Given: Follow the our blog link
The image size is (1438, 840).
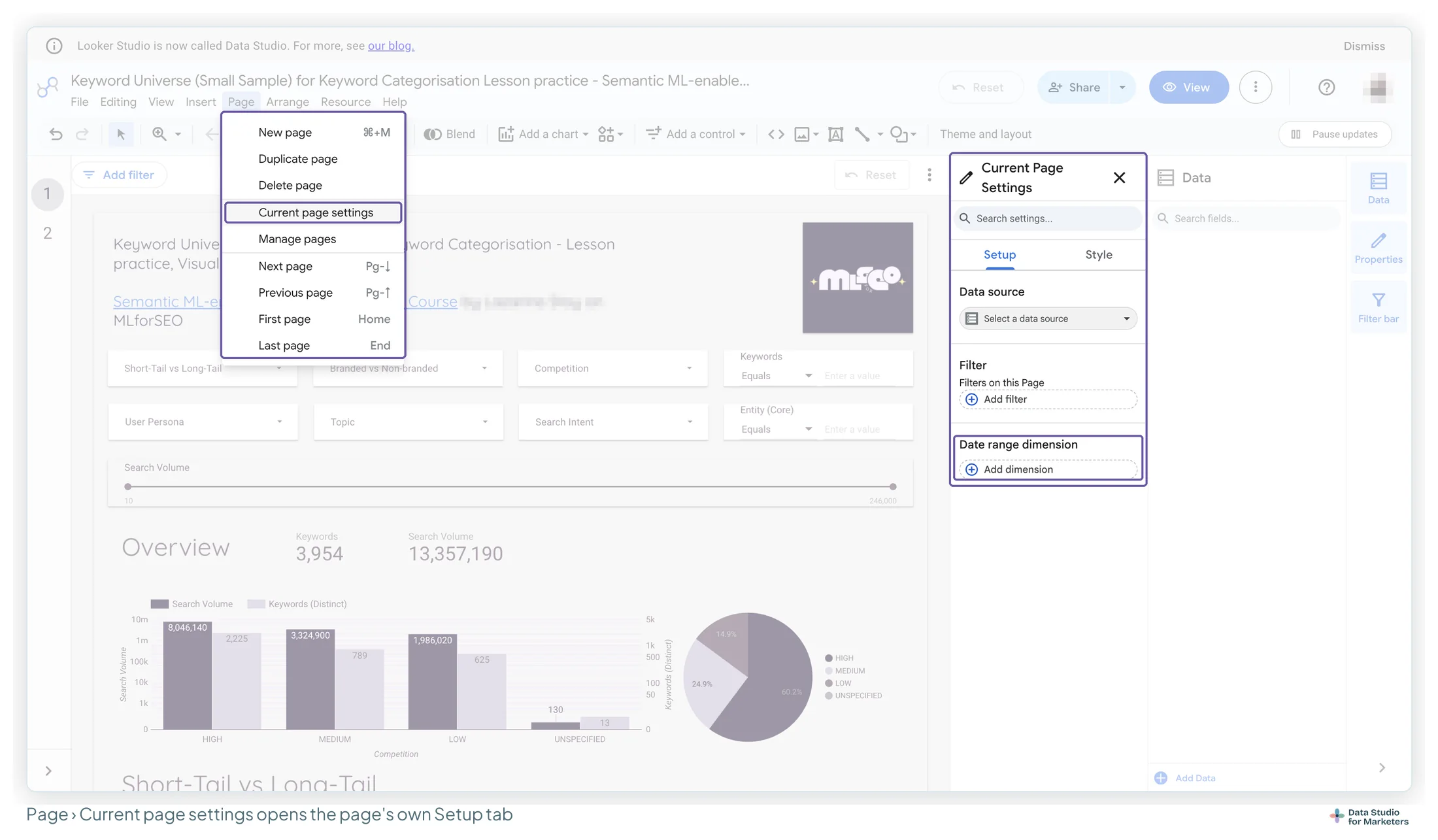Looking at the screenshot, I should pyautogui.click(x=391, y=46).
